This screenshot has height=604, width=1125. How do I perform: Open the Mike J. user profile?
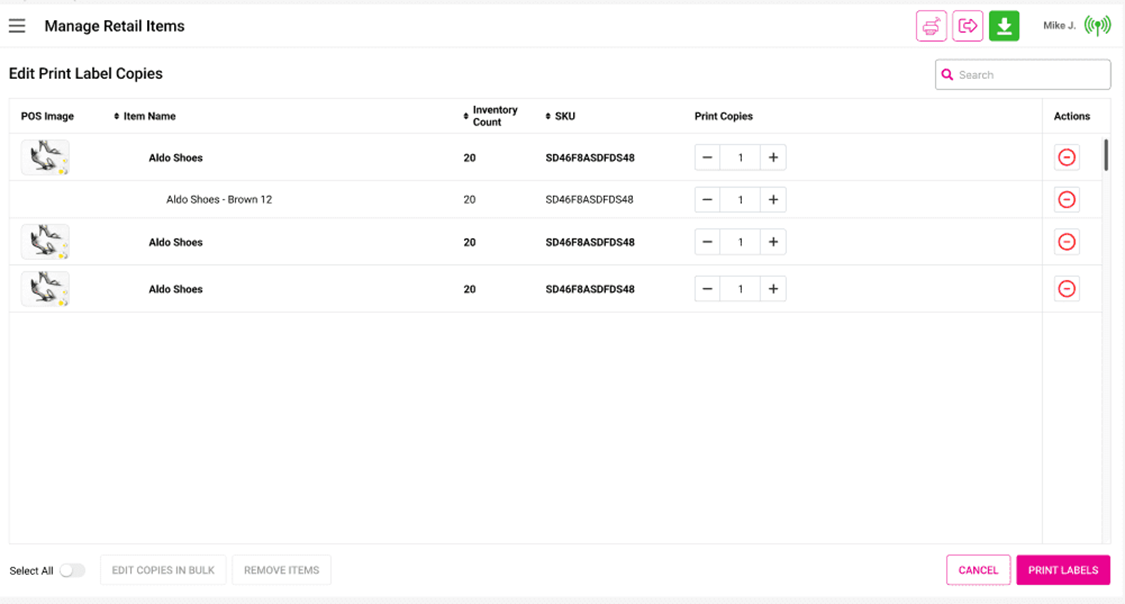pos(1059,26)
